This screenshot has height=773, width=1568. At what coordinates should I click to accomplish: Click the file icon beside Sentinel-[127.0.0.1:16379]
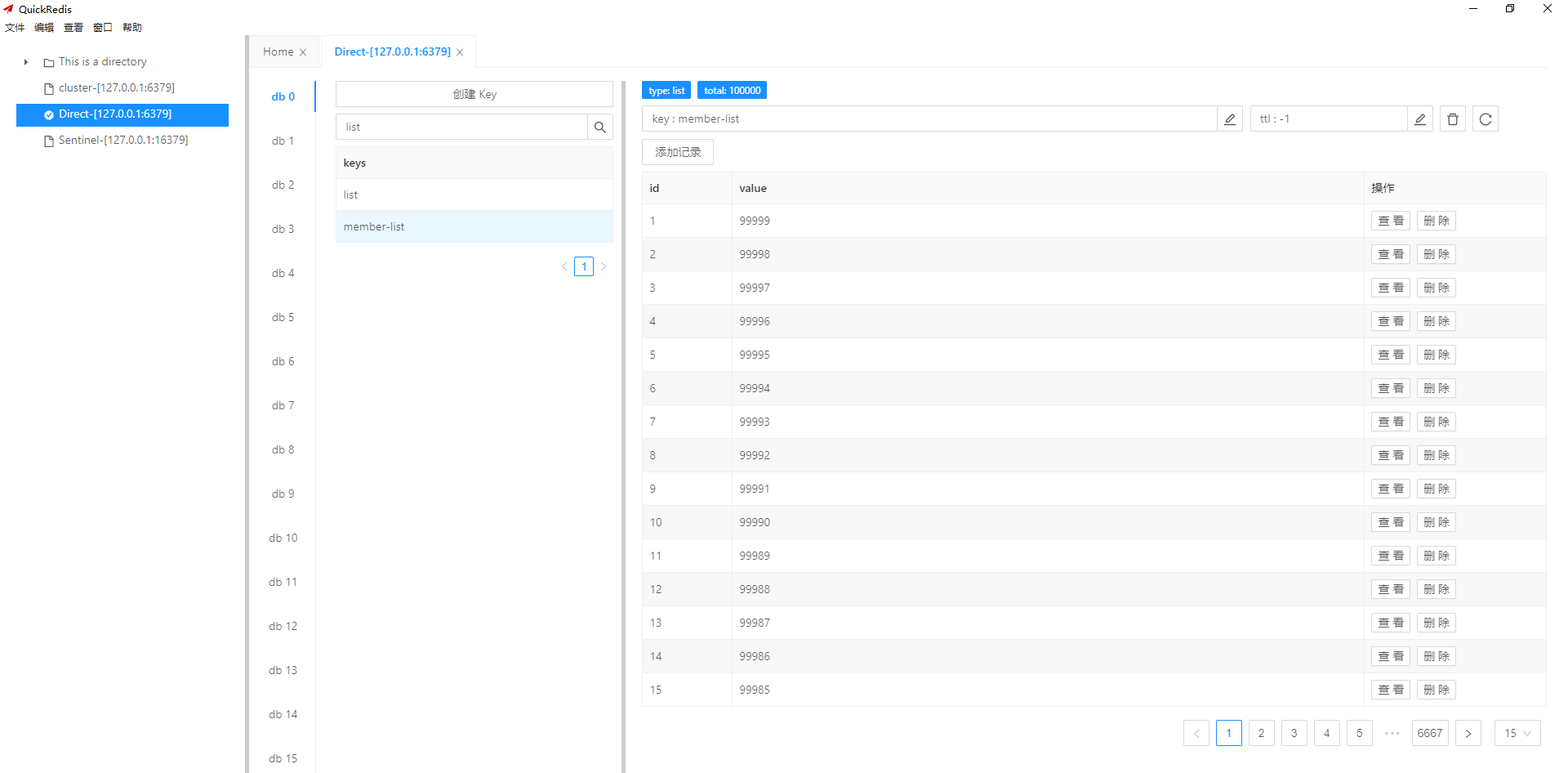49,140
